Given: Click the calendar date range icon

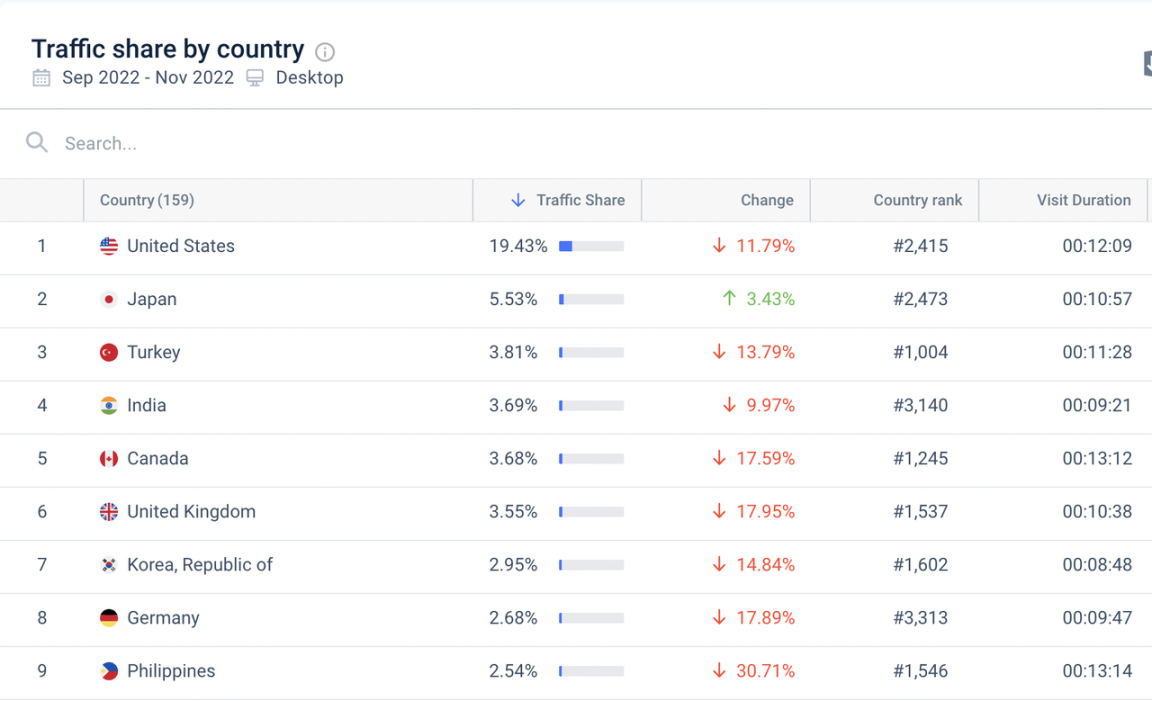Looking at the screenshot, I should [41, 78].
